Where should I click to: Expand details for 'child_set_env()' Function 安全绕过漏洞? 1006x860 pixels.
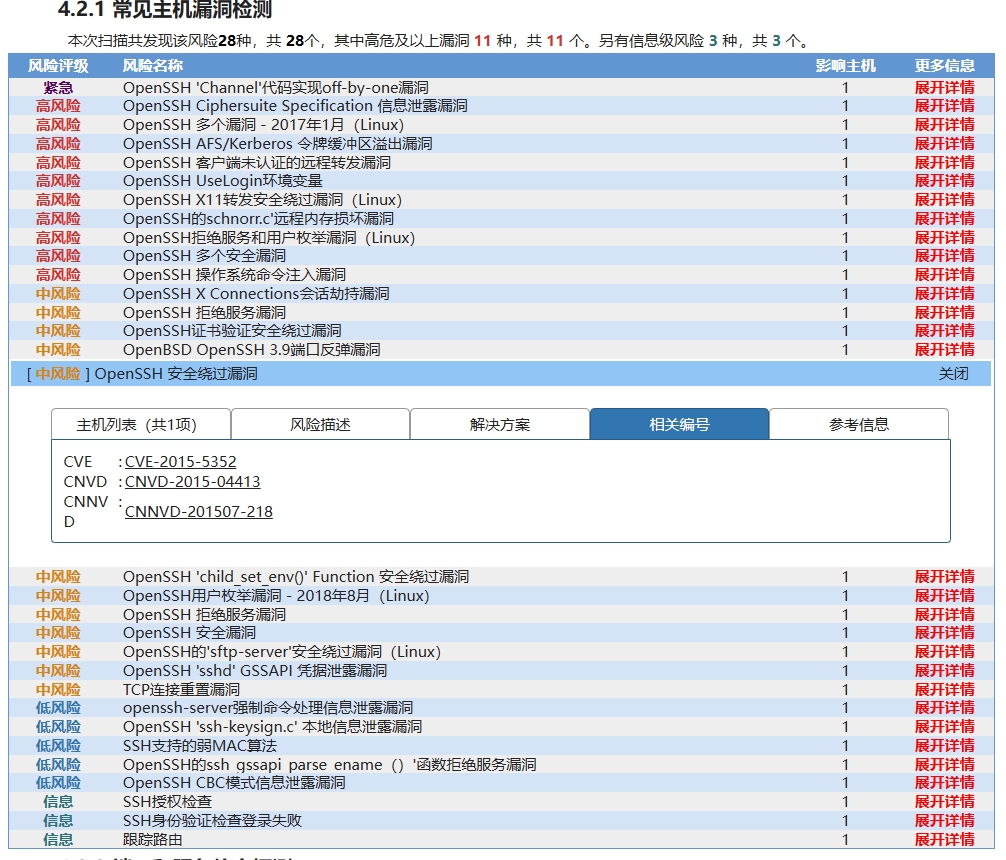[x=944, y=576]
